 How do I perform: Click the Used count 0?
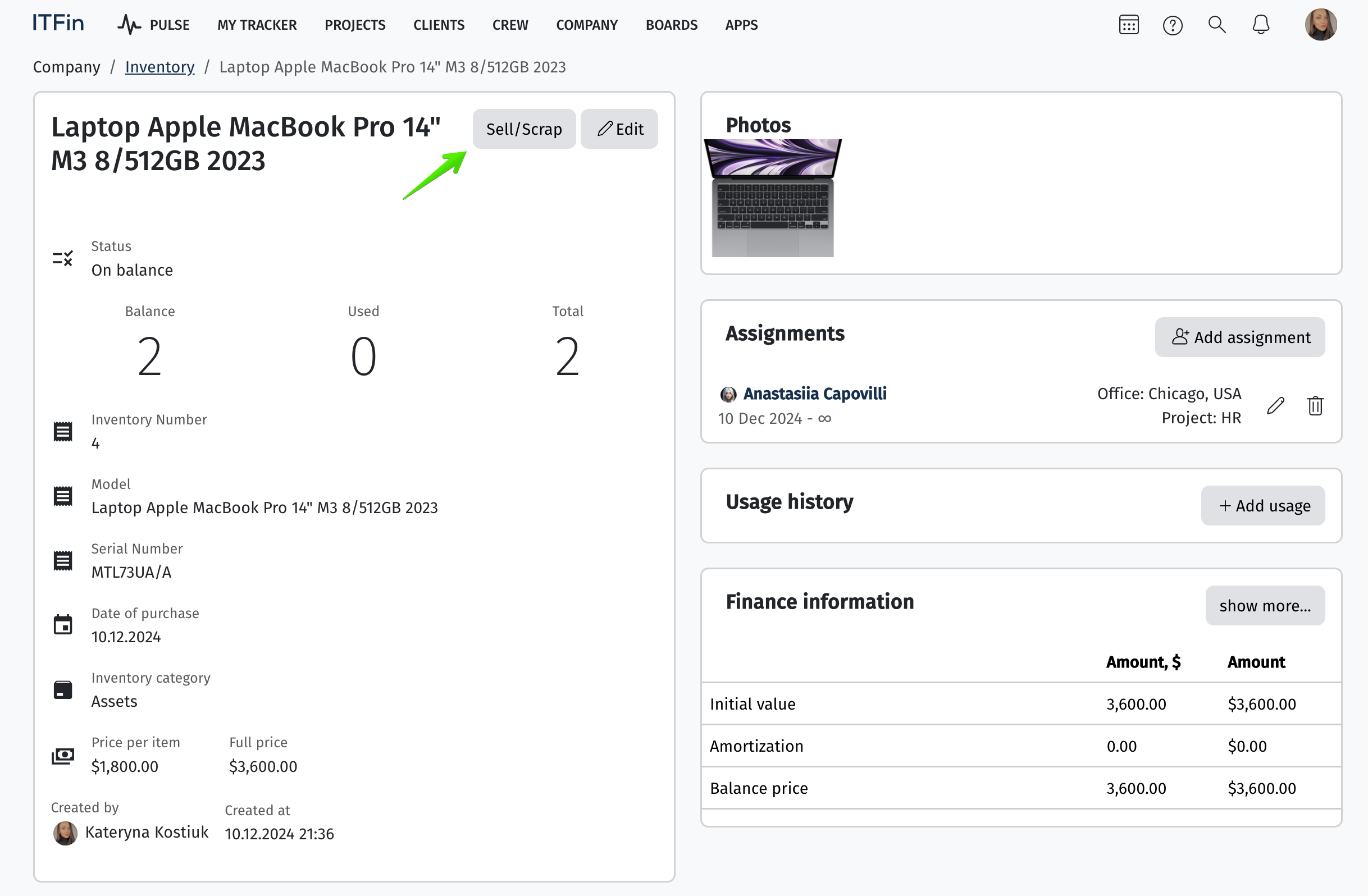(x=363, y=356)
